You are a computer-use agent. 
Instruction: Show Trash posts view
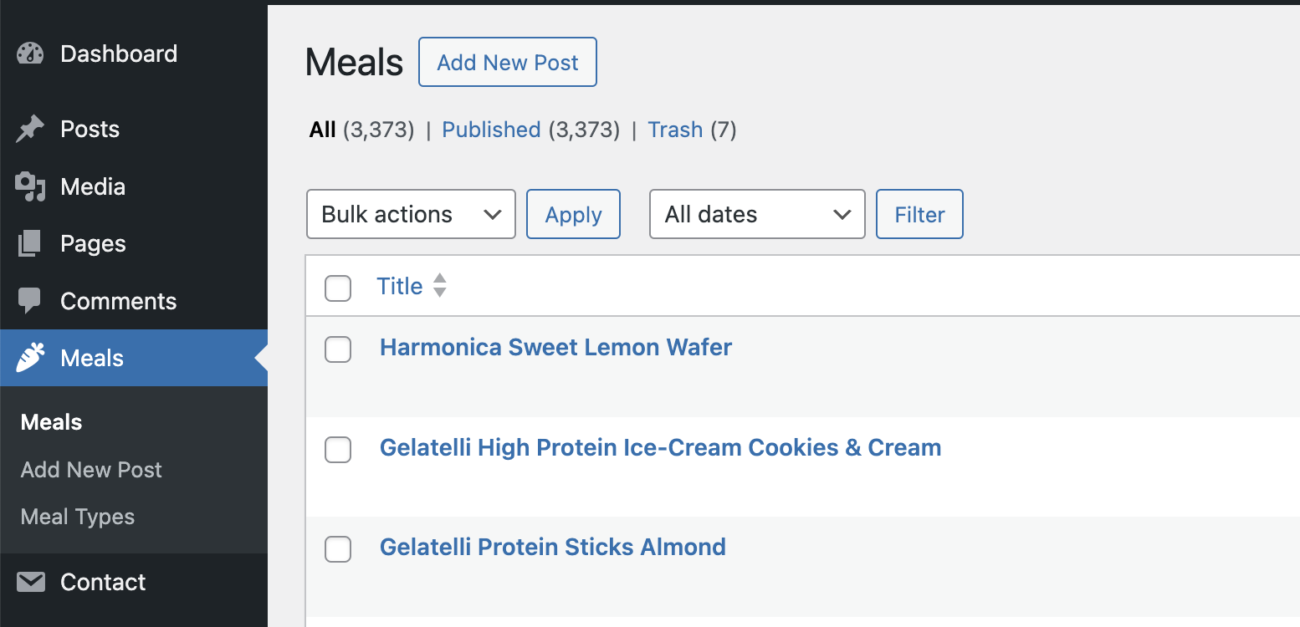[675, 130]
